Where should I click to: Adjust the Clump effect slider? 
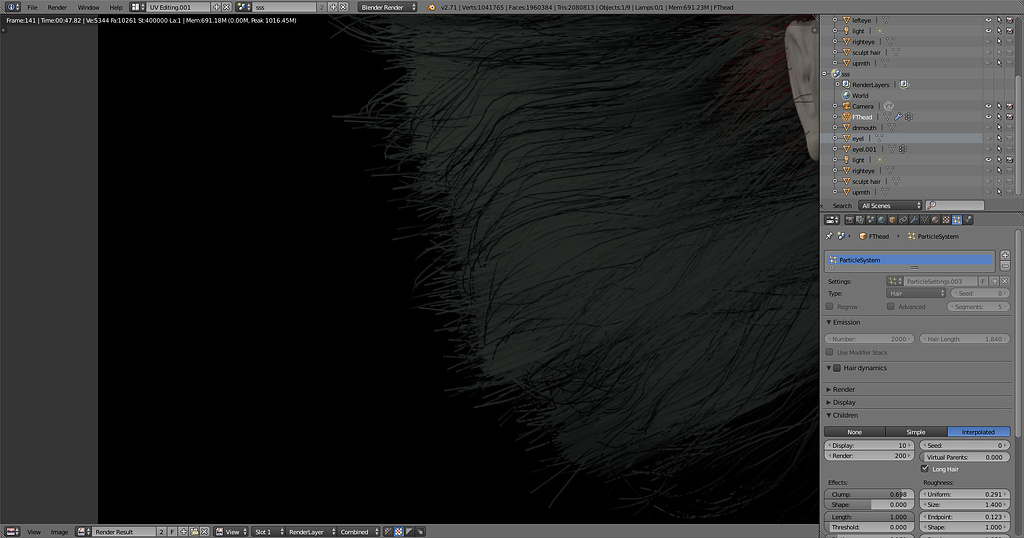click(869, 494)
